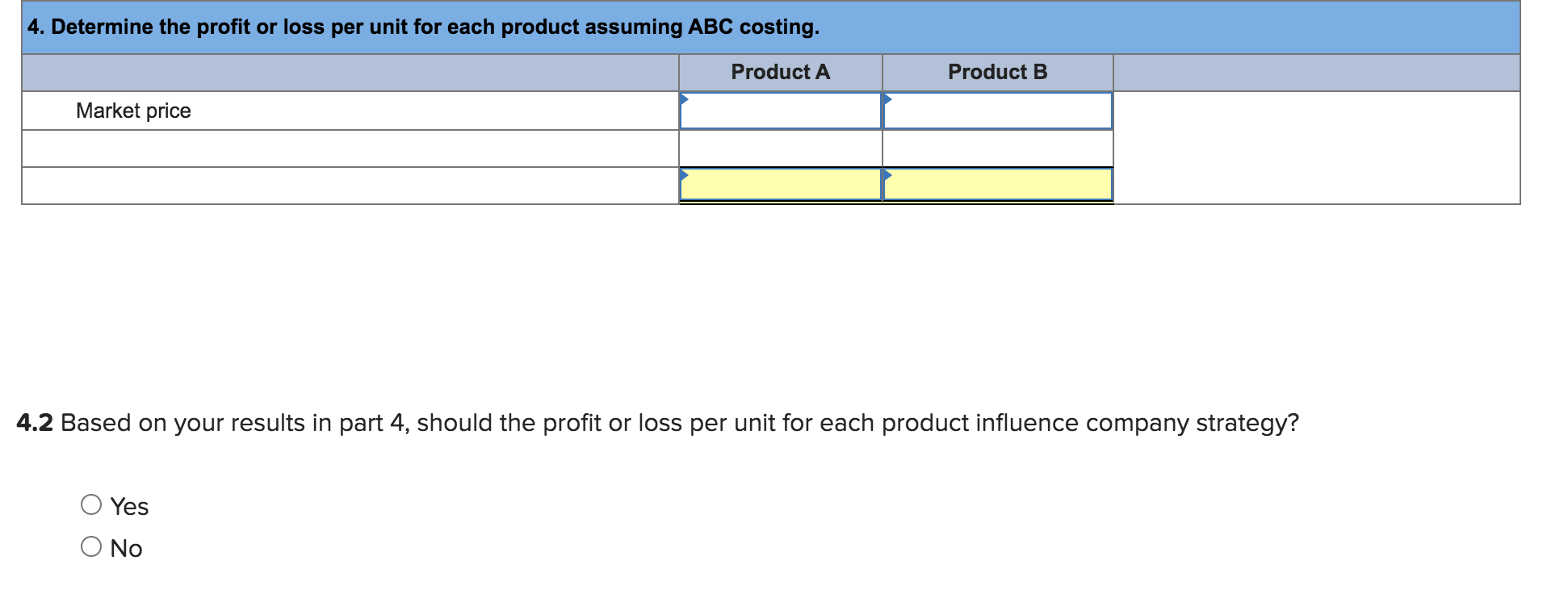Click inside the yellow Product B input cell
Image resolution: width=1568 pixels, height=615 pixels.
coord(999,186)
